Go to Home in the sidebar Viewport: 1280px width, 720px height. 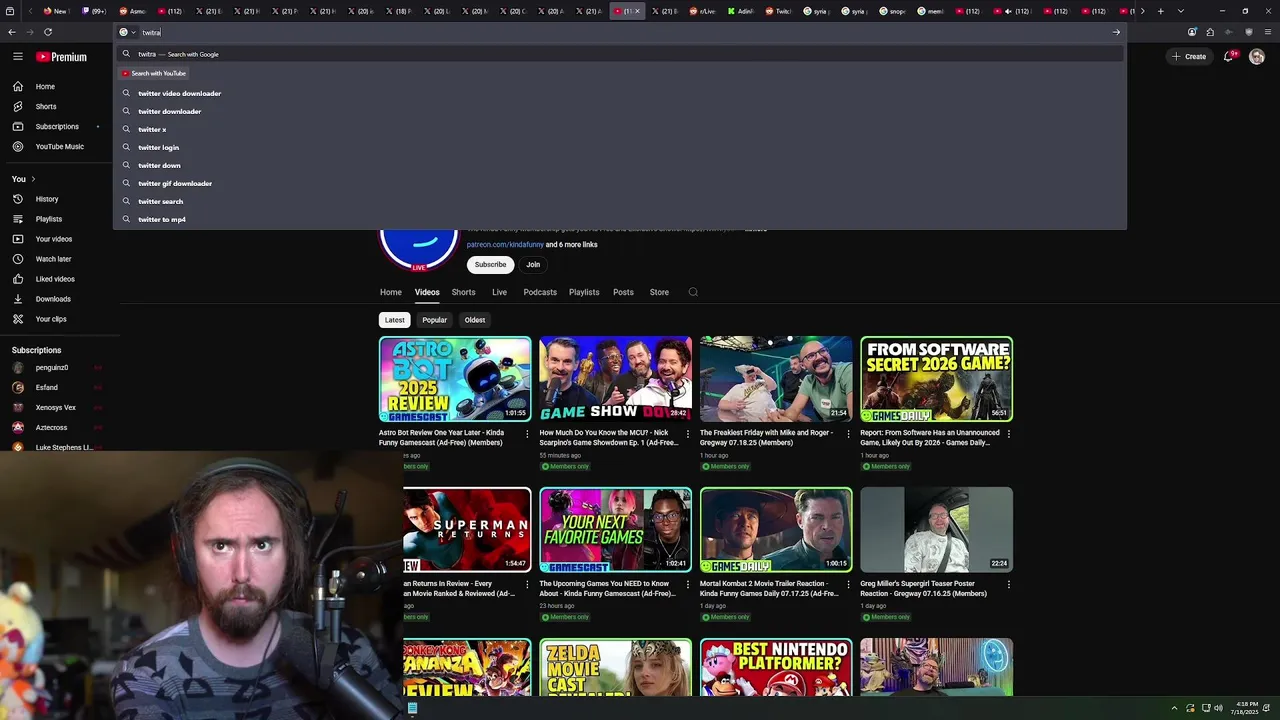tap(45, 86)
